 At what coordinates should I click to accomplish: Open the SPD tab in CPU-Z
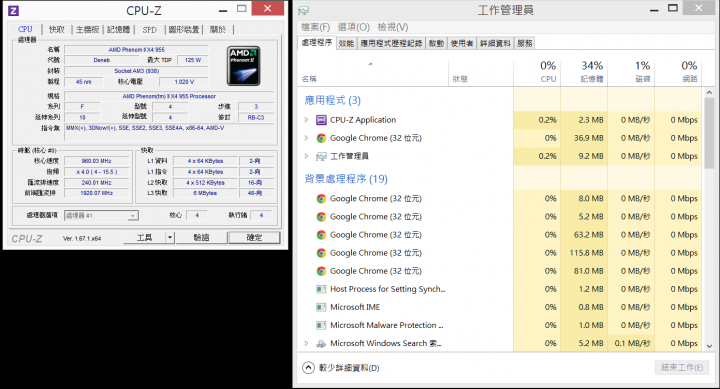(x=150, y=29)
